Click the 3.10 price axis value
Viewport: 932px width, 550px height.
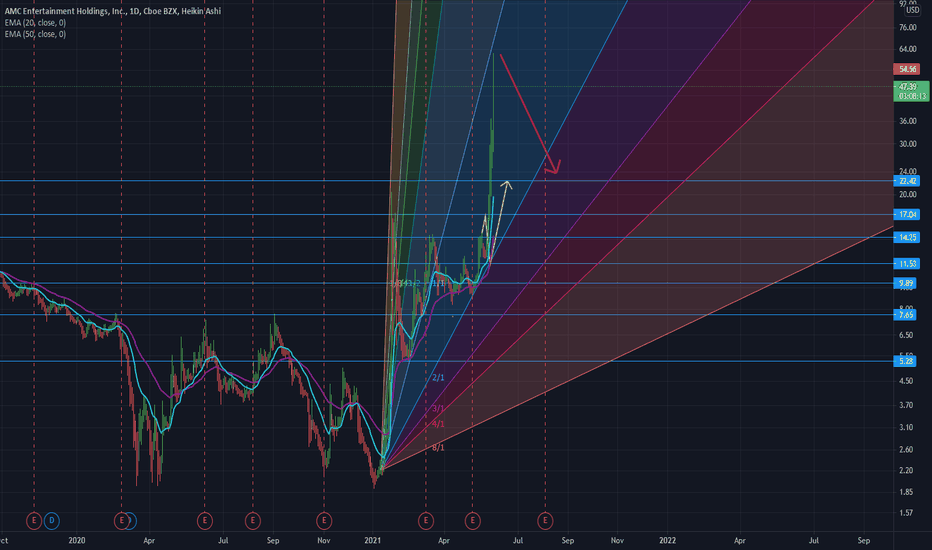906,428
